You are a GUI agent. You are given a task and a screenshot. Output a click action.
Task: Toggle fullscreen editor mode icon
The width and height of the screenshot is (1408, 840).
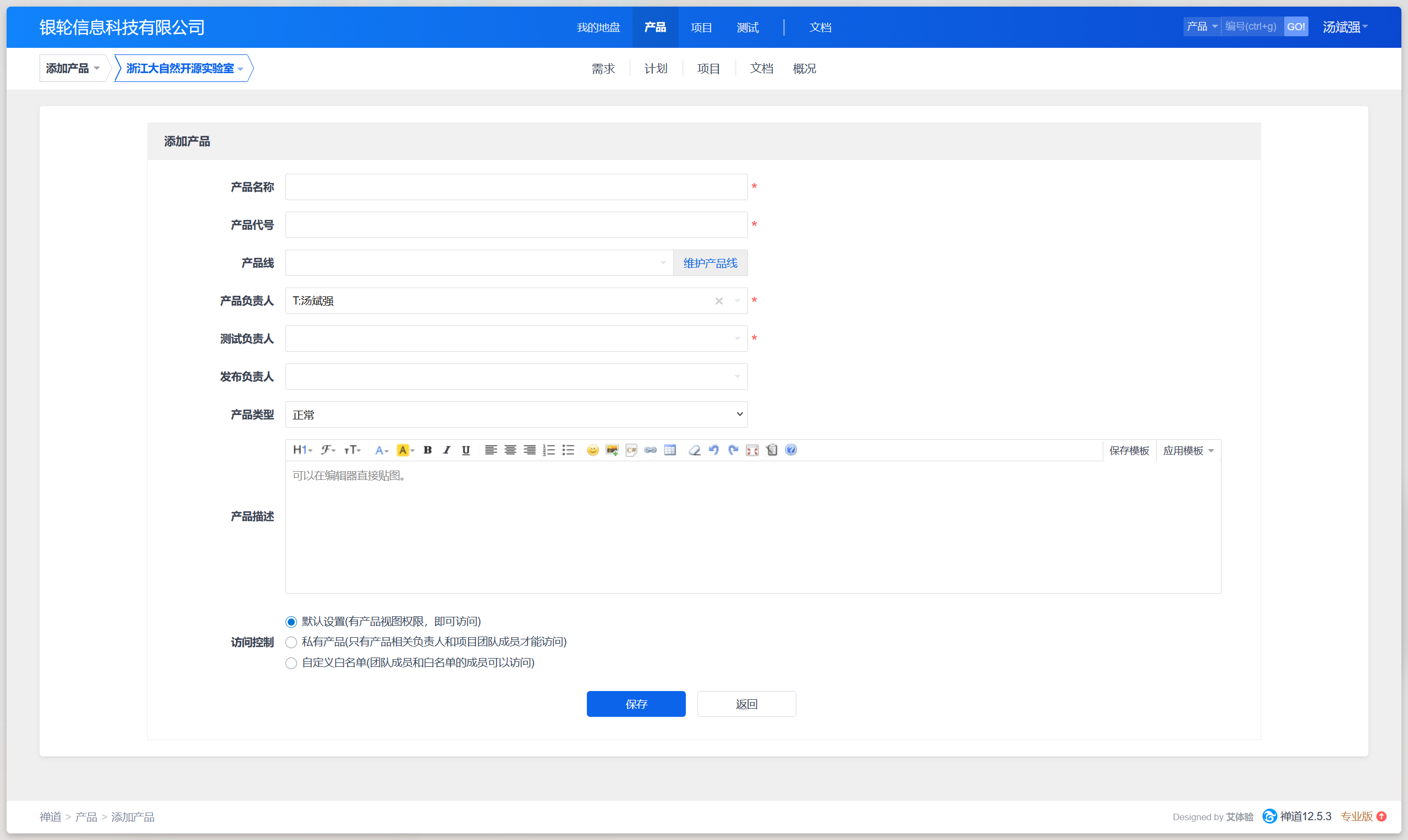[752, 450]
